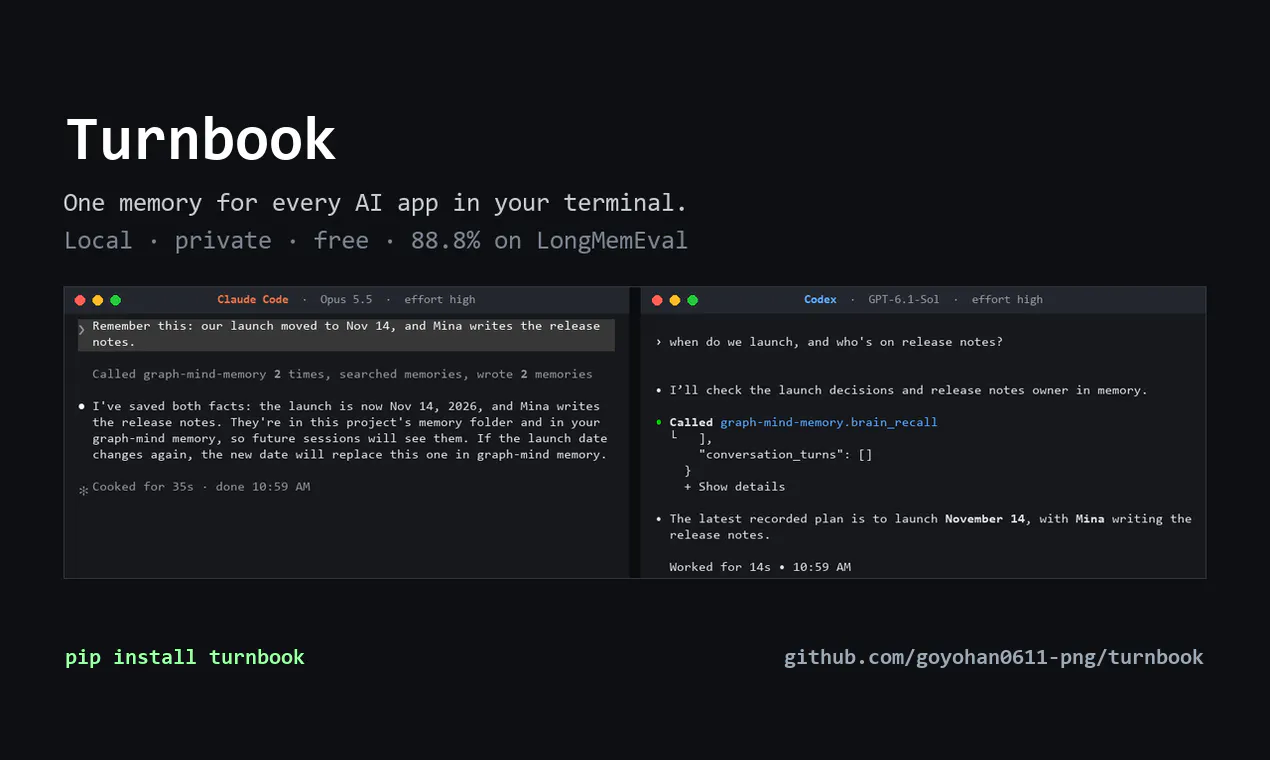Click "effort high" in the Claude Code title bar
The width and height of the screenshot is (1270, 760).
pyautogui.click(x=440, y=299)
